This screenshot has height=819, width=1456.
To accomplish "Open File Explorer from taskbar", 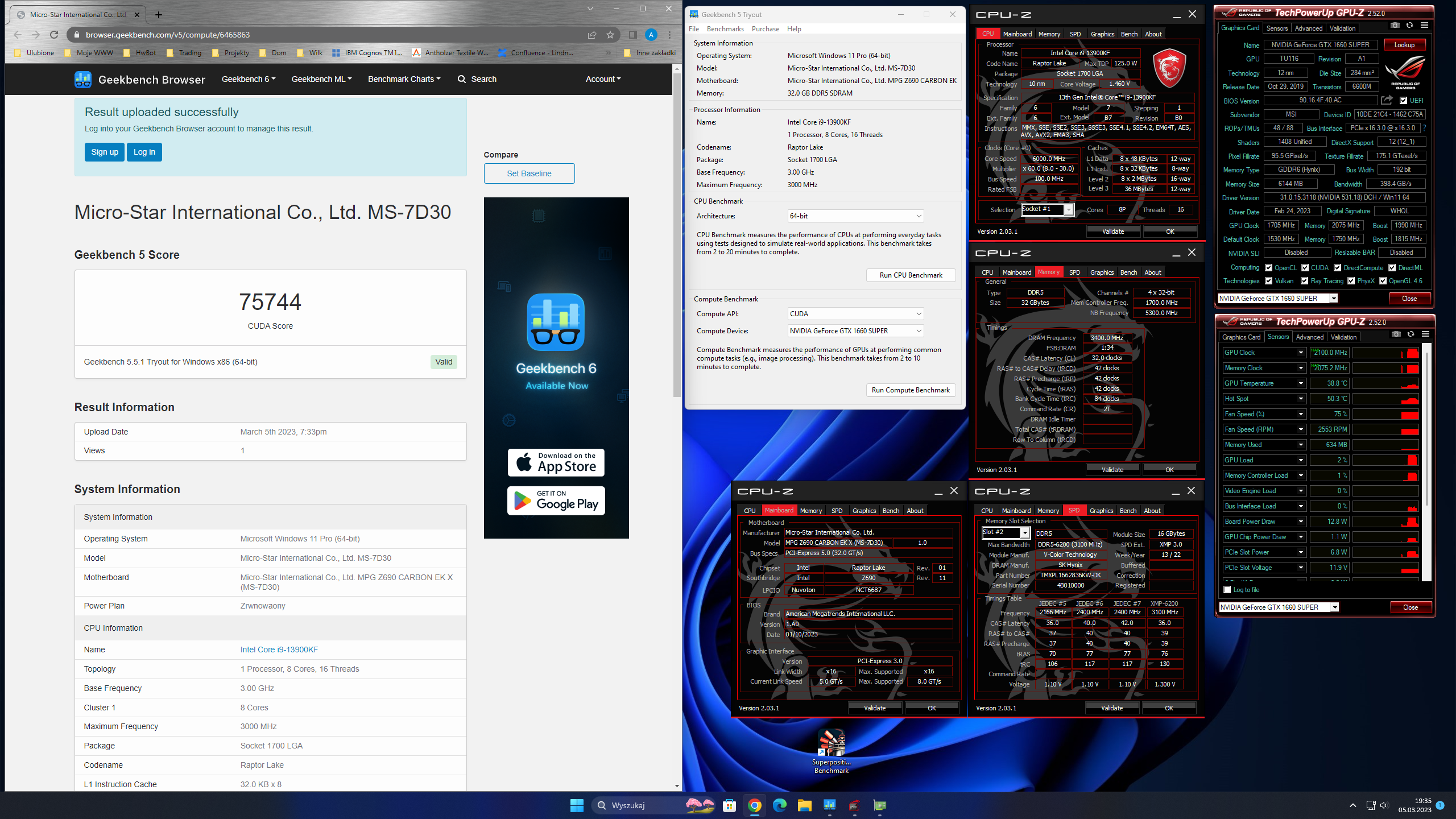I will click(805, 805).
